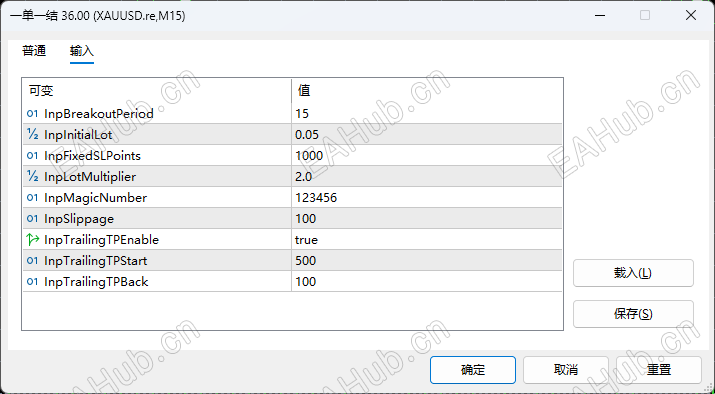This screenshot has height=394, width=715.
Task: Click the green boolean icon beside InpTrailingTPEnable
Action: click(x=33, y=239)
